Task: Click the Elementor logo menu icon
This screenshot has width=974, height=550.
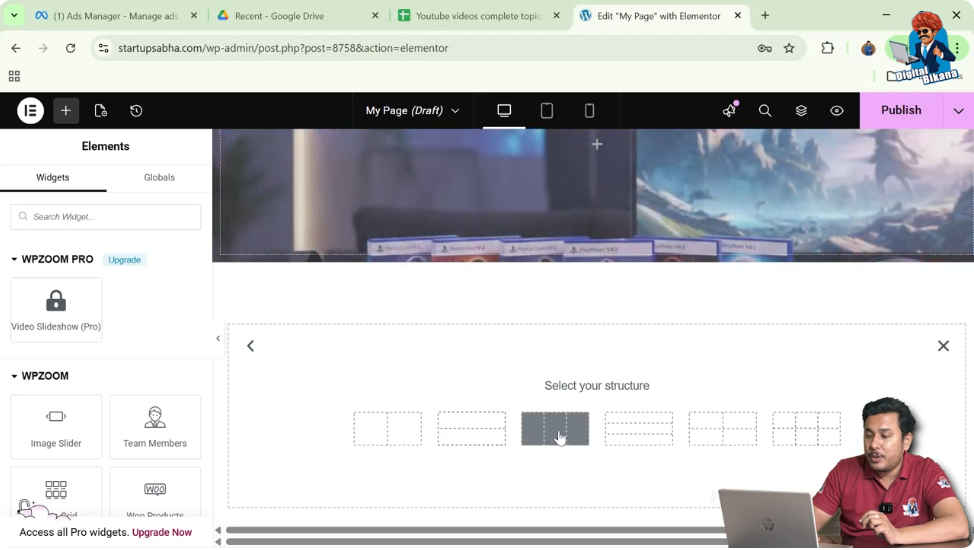Action: point(30,111)
